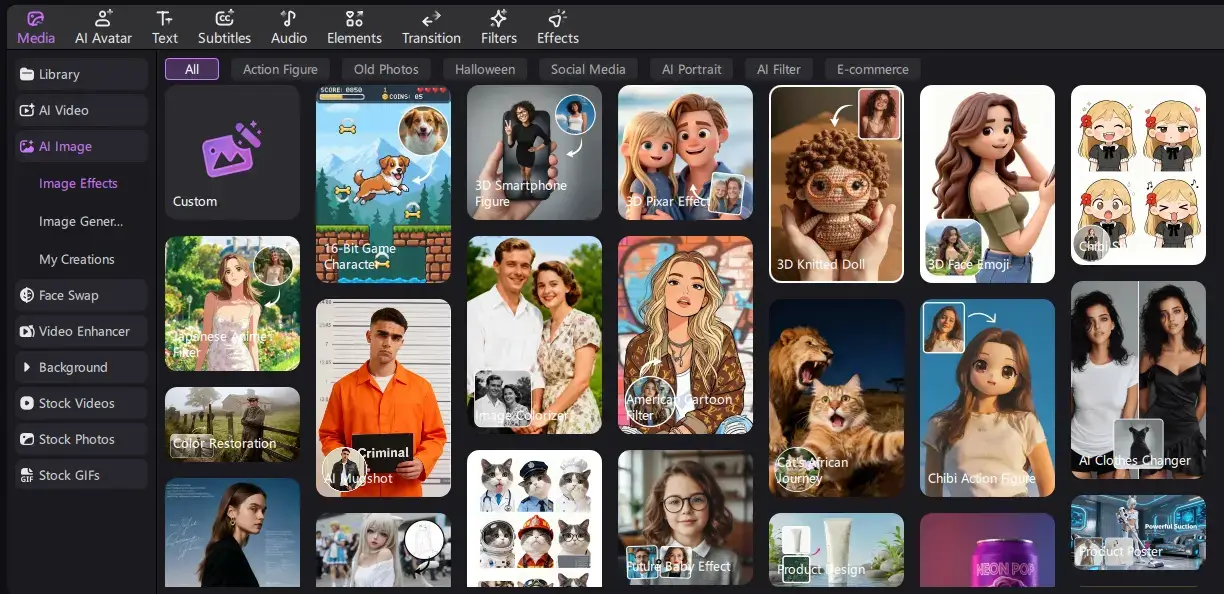Open the Effects toolbar icon
Screen dimensions: 1224x594
(557, 18)
